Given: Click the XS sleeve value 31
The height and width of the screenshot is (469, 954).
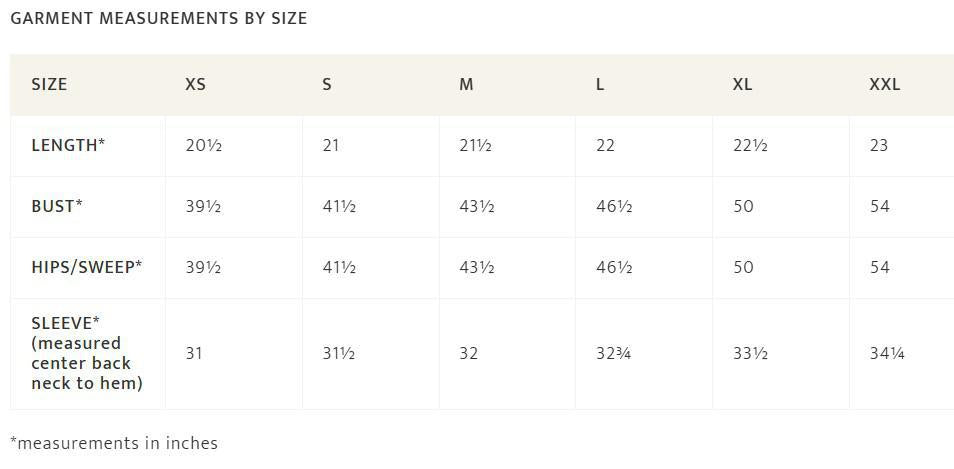Looking at the screenshot, I should click(193, 353).
